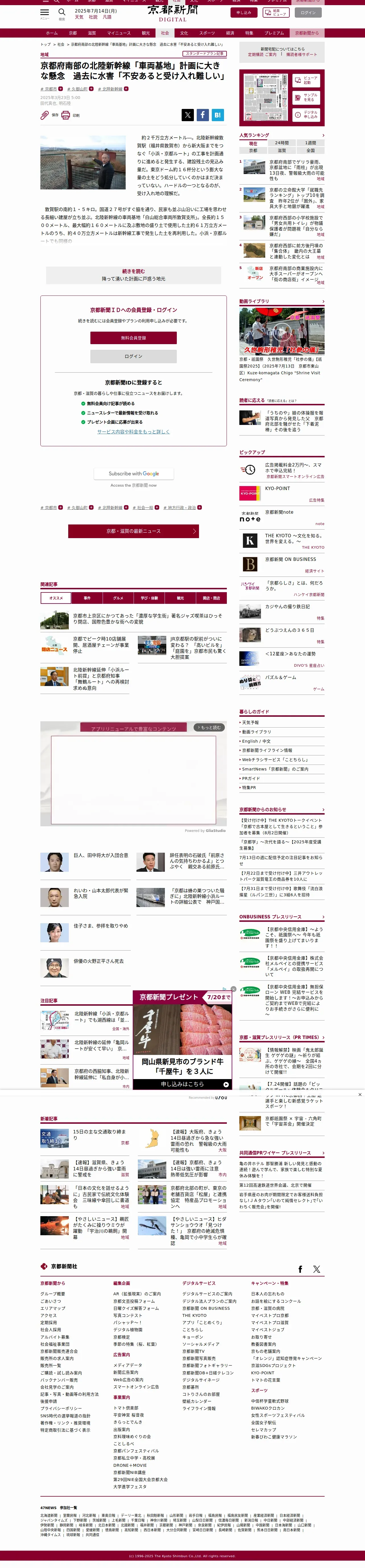The height and width of the screenshot is (1568, 365).
Task: Expand 続きを読む article section
Action: pos(133,275)
